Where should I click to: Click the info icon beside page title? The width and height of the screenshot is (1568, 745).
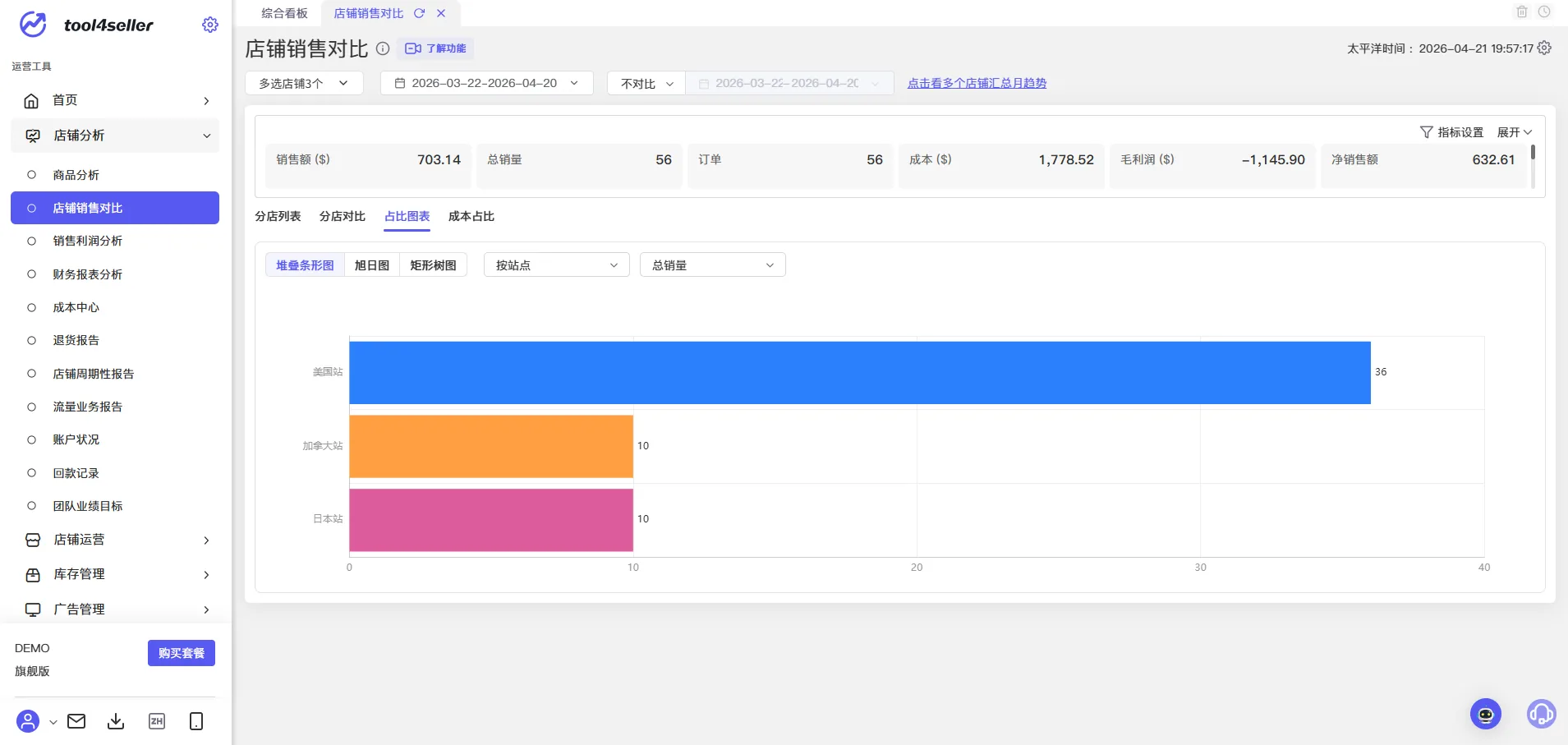click(383, 48)
